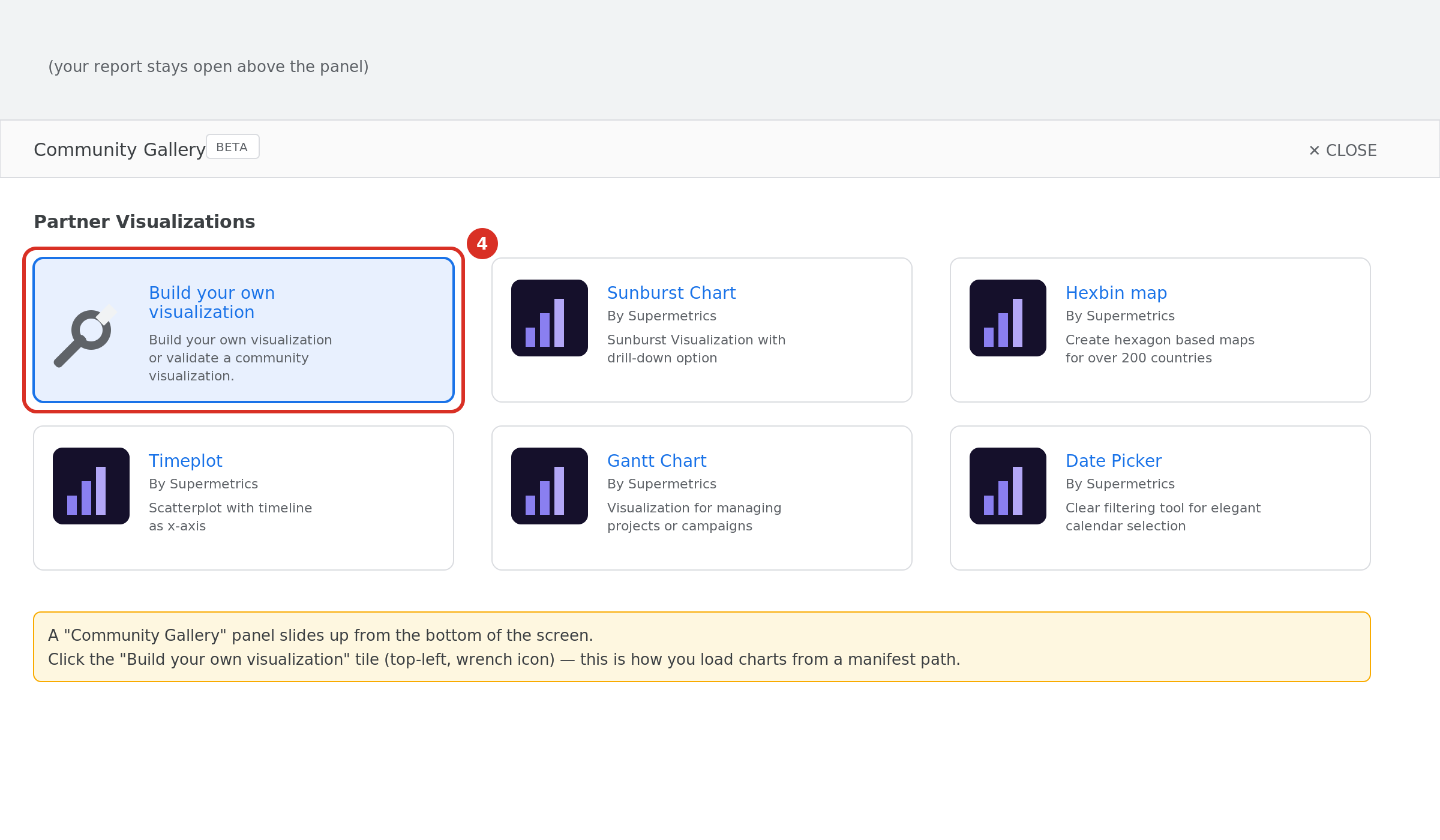Click the BETA badge beside Community Gallery

[x=233, y=147]
